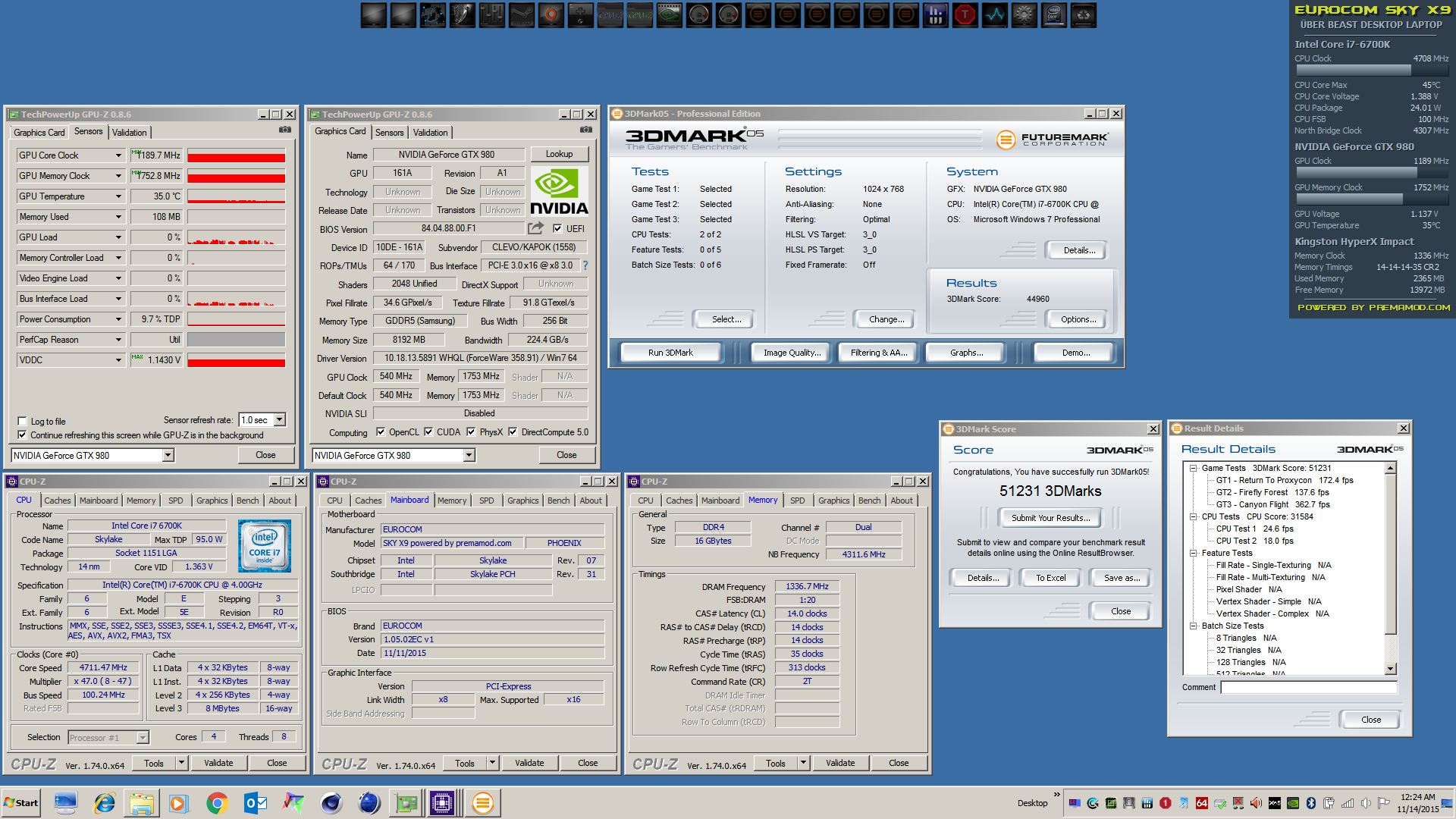Toggle the OpenCL computing checkbox
1456x819 pixels.
tap(381, 431)
